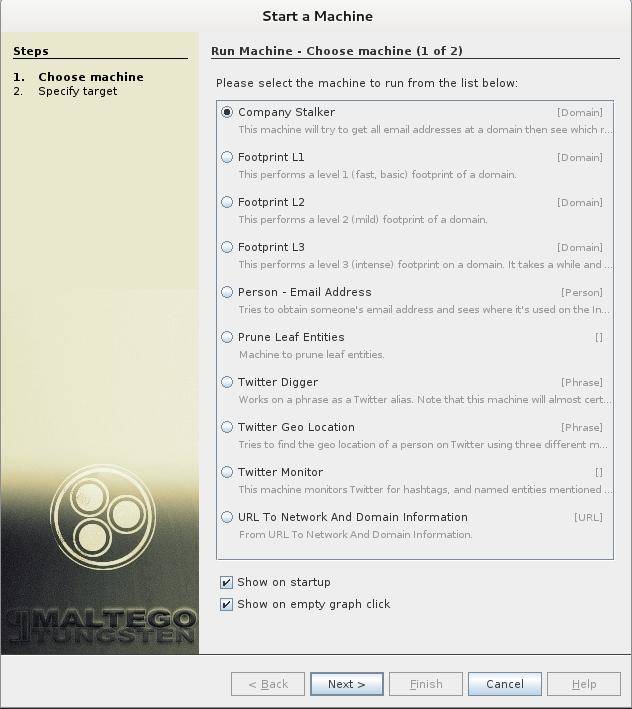
Task: Click Footprint L2 description about mild footprint
Action: (363, 219)
